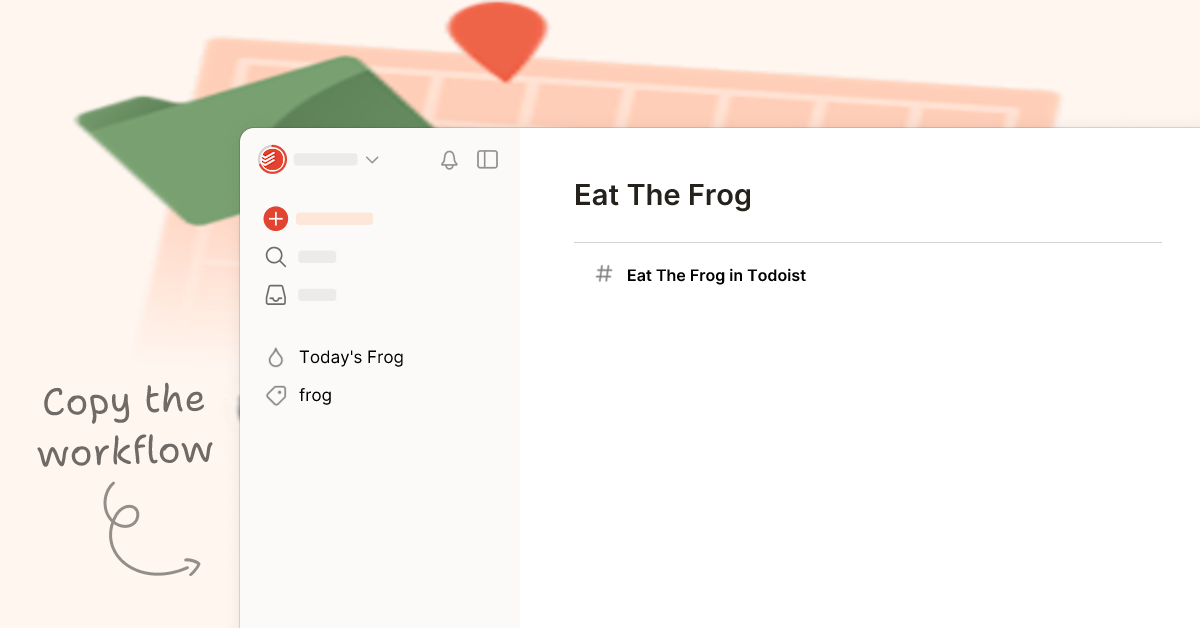Select the search magnifying glass icon
Image resolution: width=1200 pixels, height=628 pixels.
(x=275, y=257)
